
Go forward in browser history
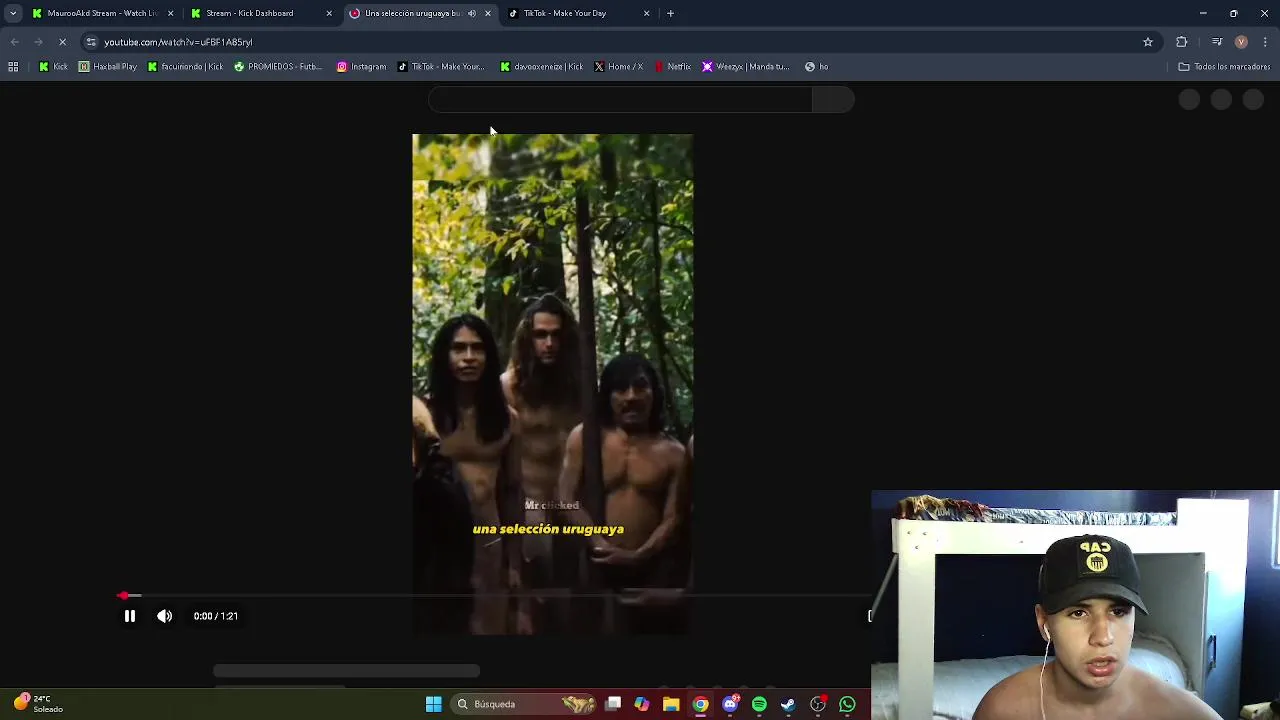click(x=38, y=42)
